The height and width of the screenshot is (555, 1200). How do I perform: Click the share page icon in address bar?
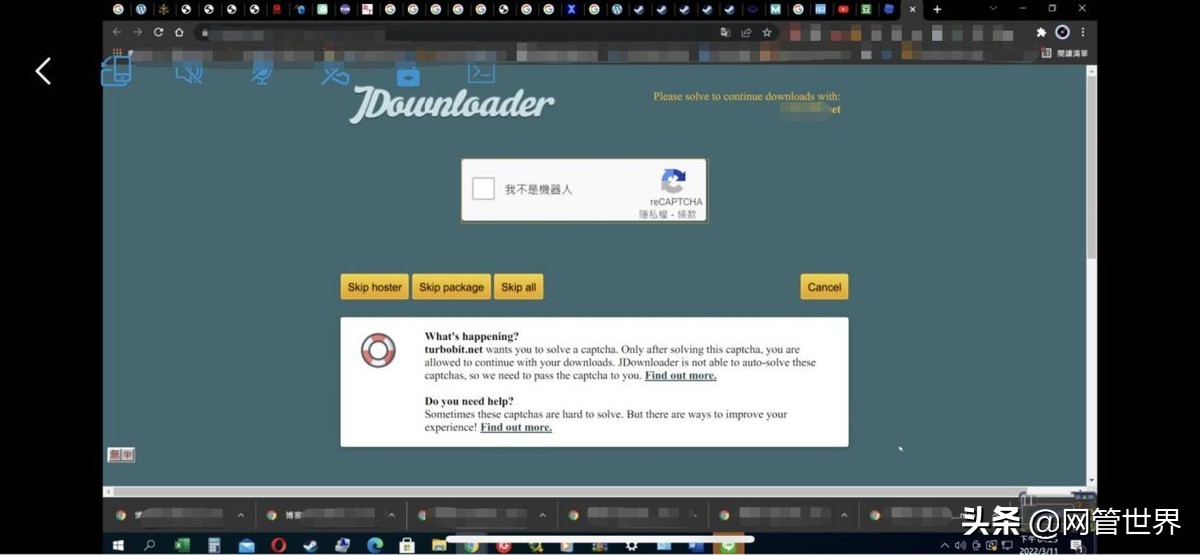[746, 32]
